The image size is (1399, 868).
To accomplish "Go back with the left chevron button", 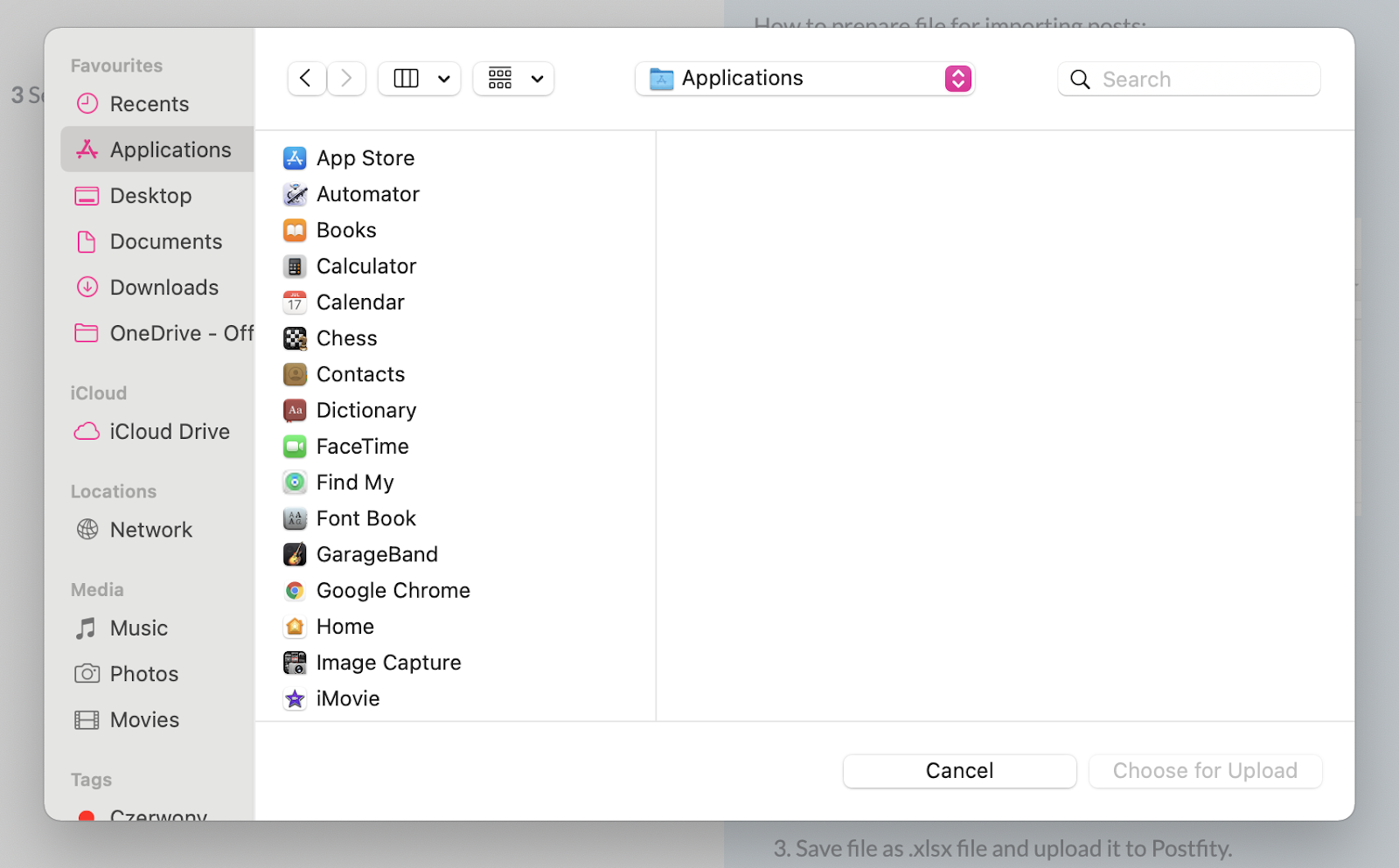I will tap(306, 79).
